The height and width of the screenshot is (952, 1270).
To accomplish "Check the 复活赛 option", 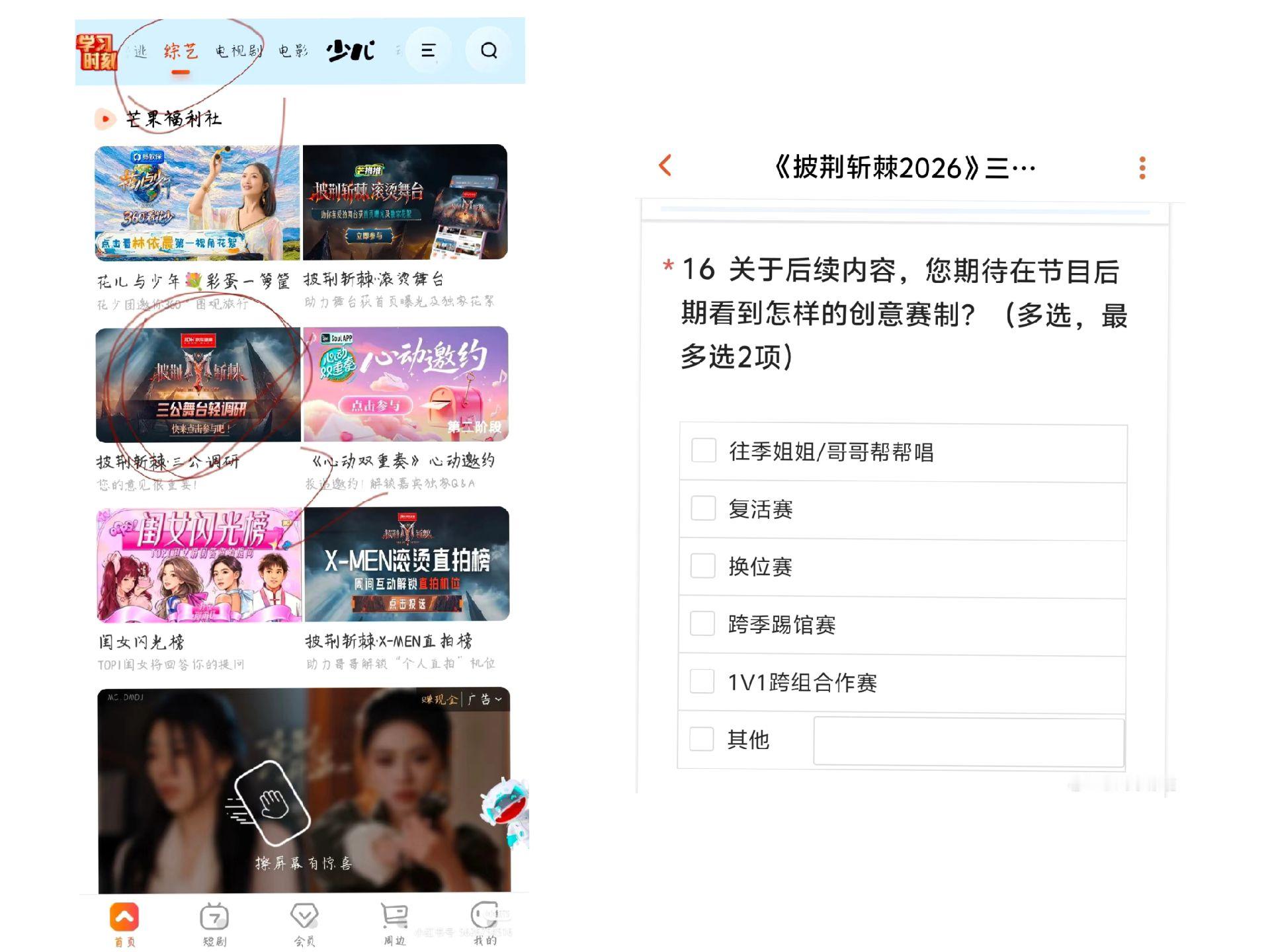I will [703, 508].
